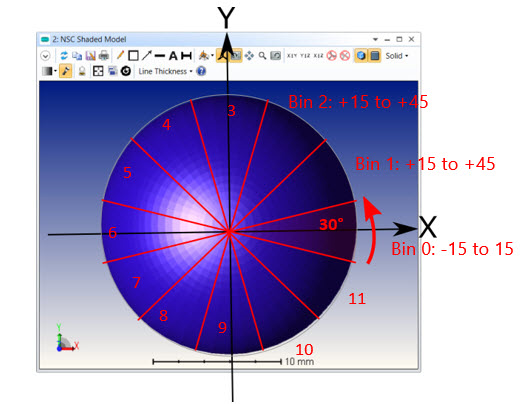Expand the circular chevron settings button
Image resolution: width=520 pixels, height=404 pixels.
tap(45, 56)
